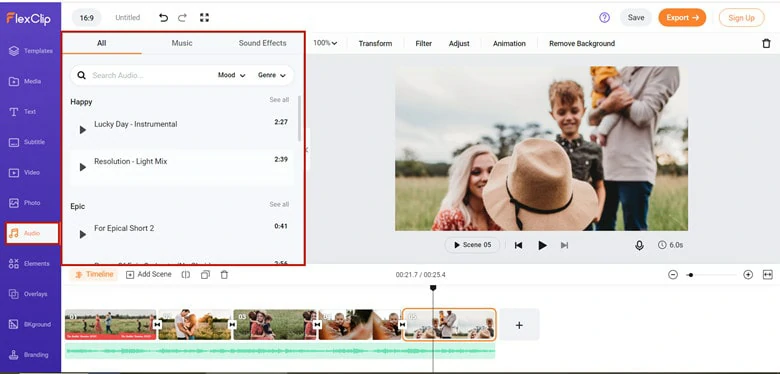Play Scene 05 only
The width and height of the screenshot is (780, 374).
472,245
